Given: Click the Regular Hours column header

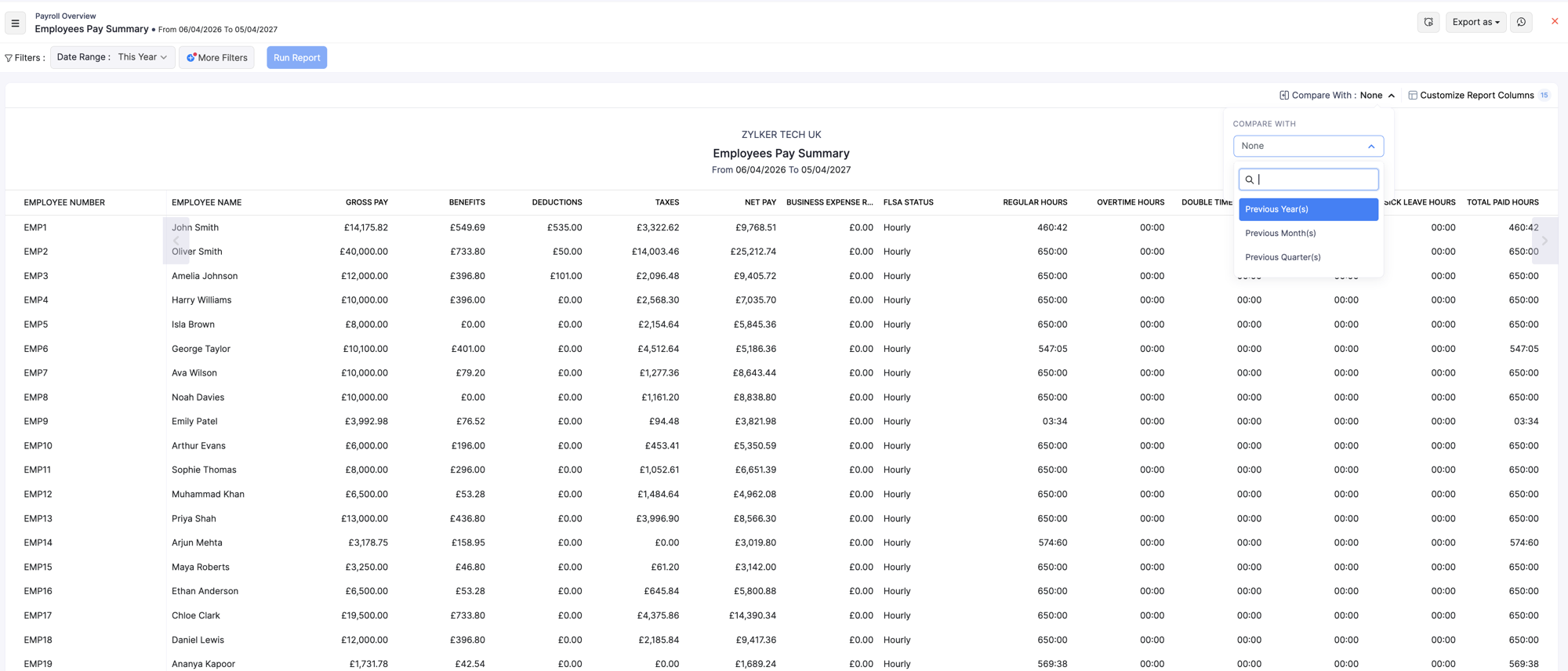Looking at the screenshot, I should [1035, 202].
